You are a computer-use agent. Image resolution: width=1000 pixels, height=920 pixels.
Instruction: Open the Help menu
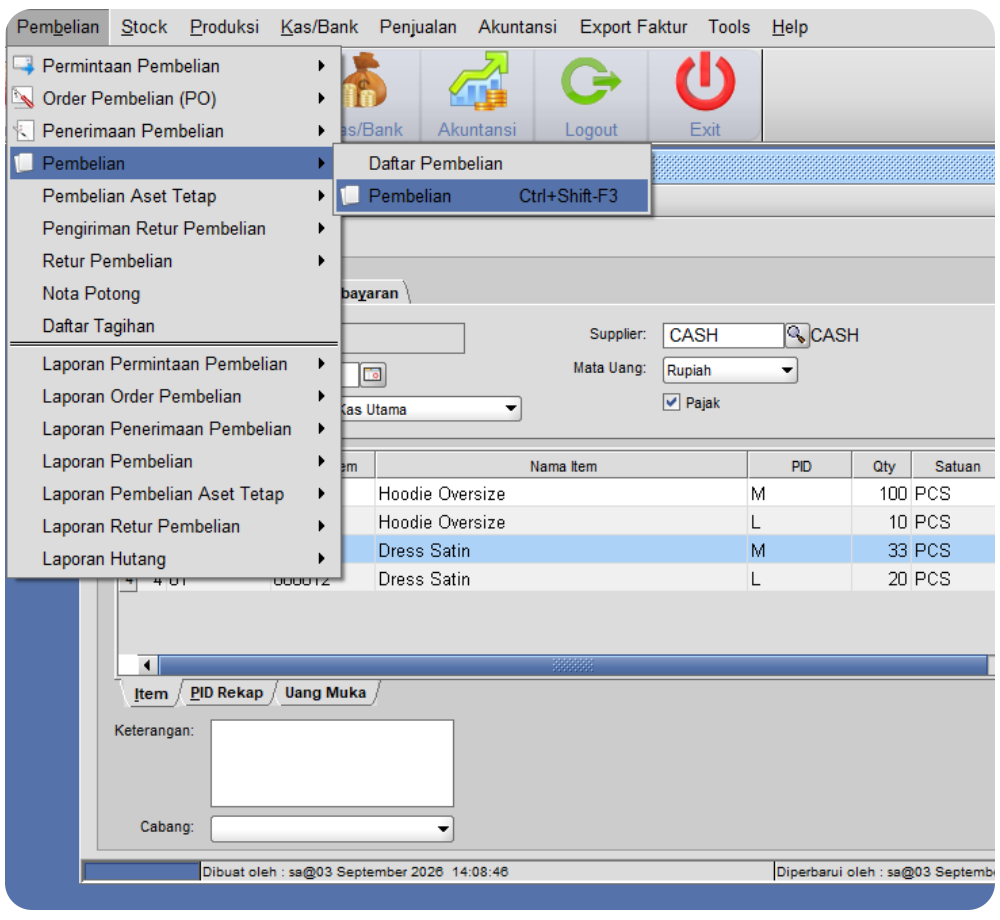[790, 27]
